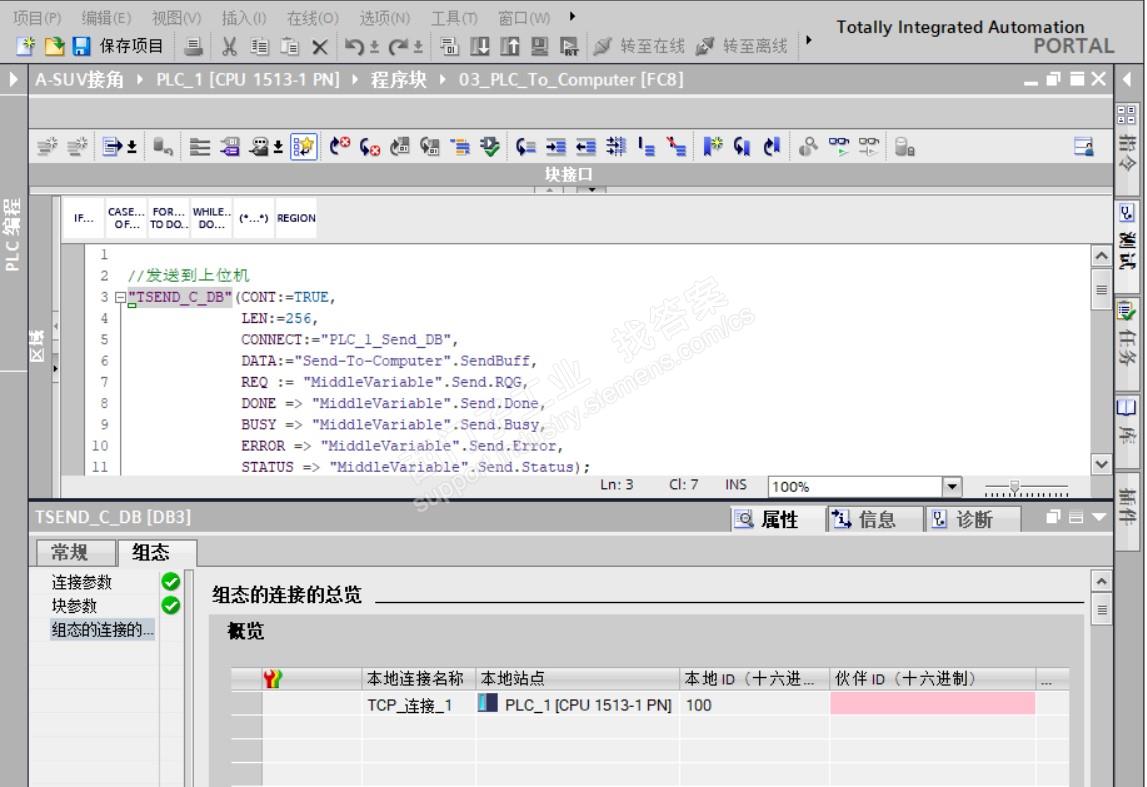This screenshot has height=787, width=1147.
Task: Click the open project folder icon
Action: click(x=54, y=46)
